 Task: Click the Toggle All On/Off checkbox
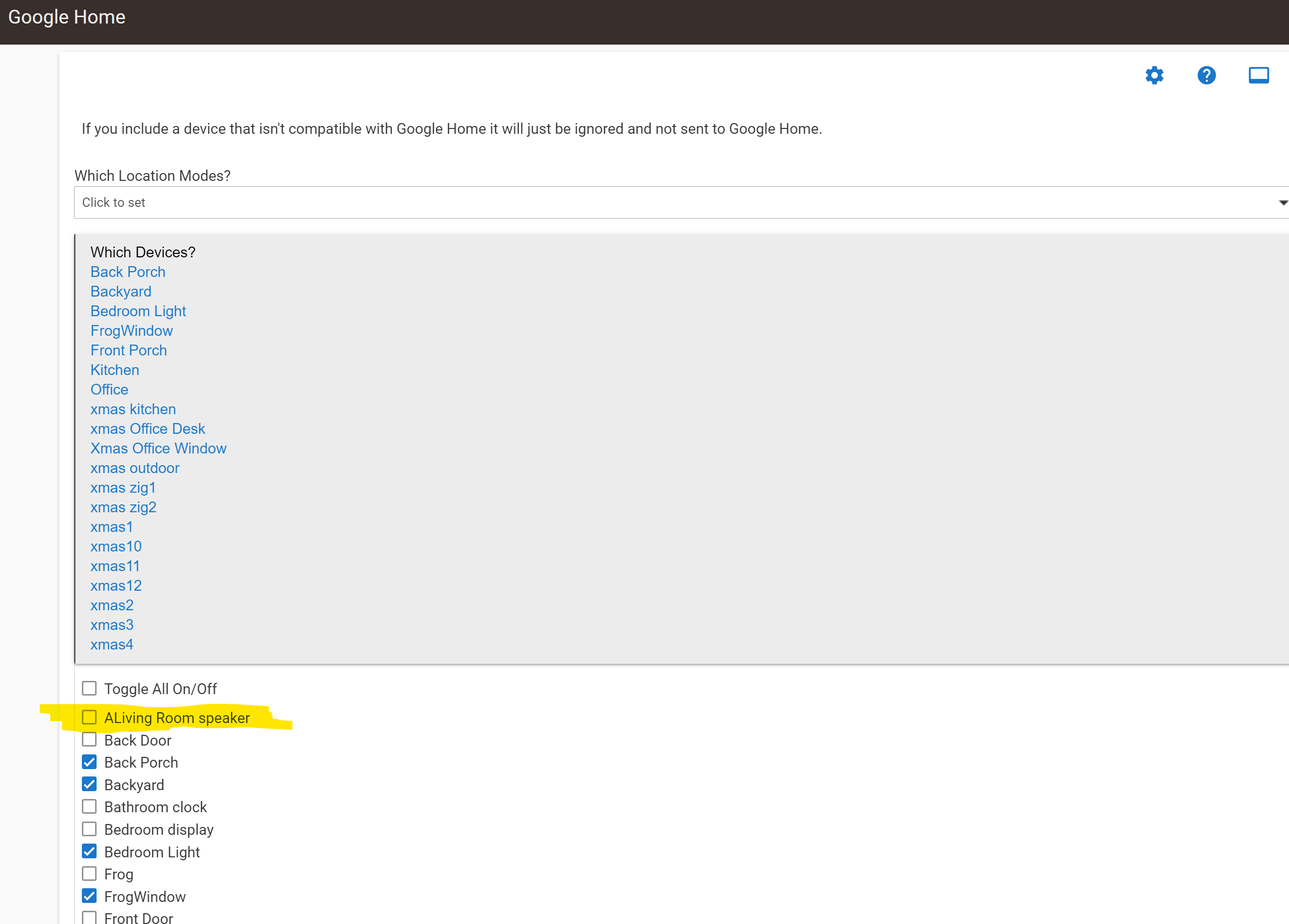[x=89, y=688]
